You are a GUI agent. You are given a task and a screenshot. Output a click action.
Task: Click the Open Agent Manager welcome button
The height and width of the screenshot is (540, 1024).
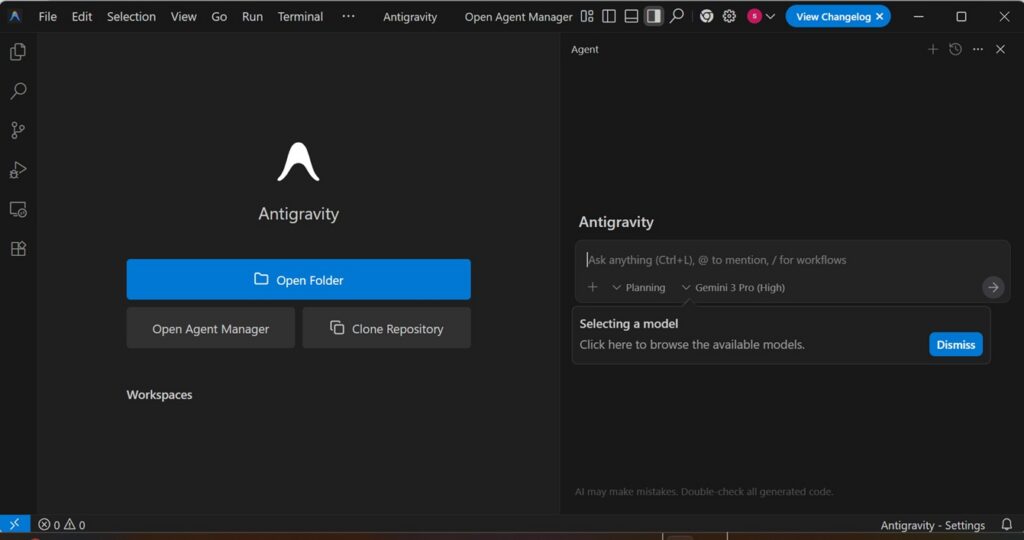tap(210, 328)
